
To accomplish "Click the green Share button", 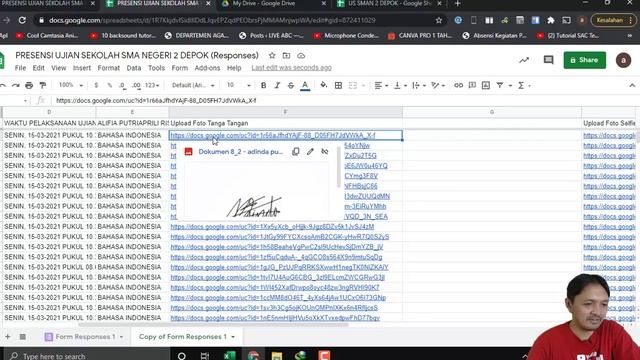I will click(x=584, y=60).
